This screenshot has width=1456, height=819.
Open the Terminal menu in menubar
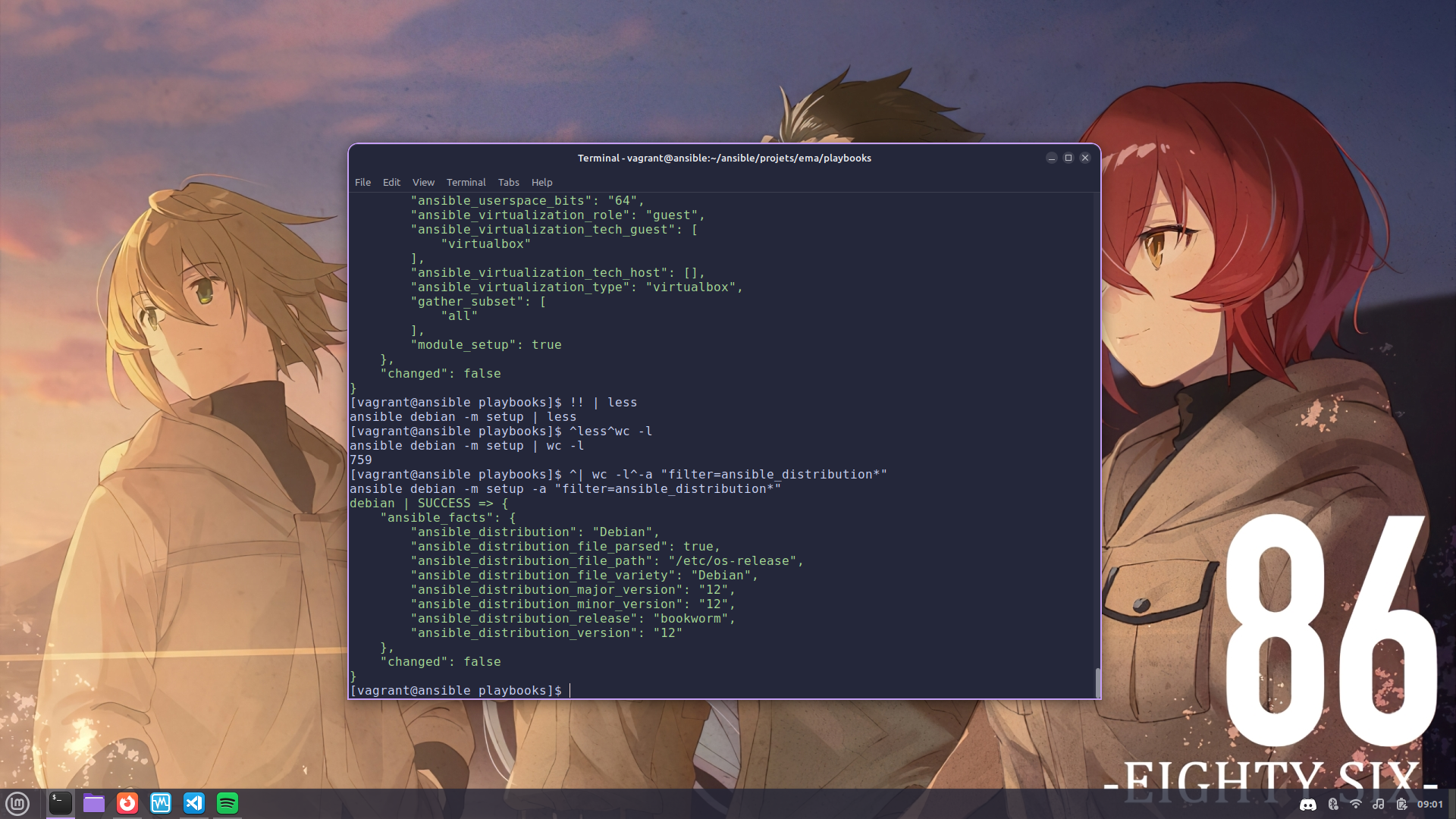[466, 182]
